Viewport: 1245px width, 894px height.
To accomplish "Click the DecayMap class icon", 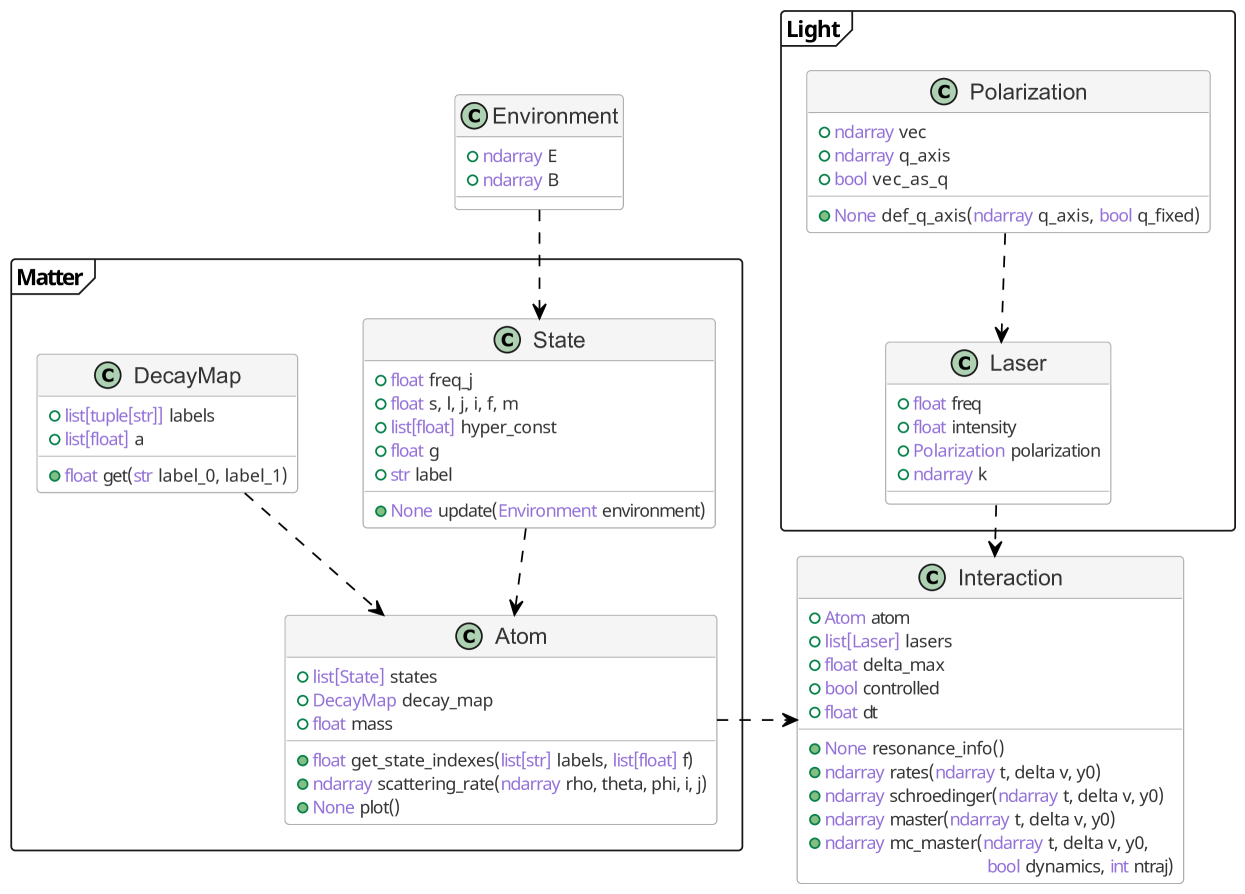I will [x=107, y=376].
